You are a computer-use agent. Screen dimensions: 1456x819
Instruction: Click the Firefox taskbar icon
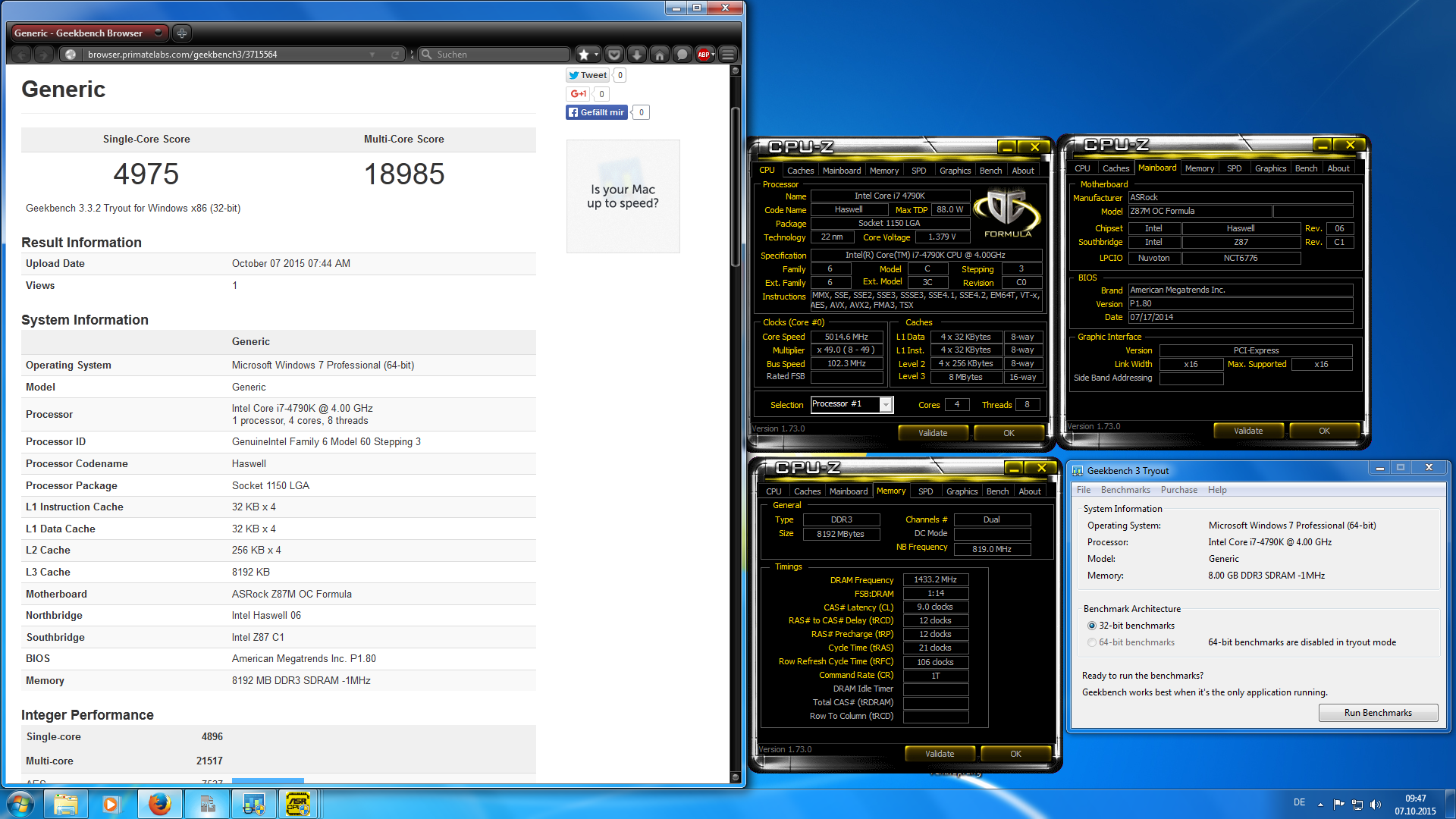pos(159,804)
